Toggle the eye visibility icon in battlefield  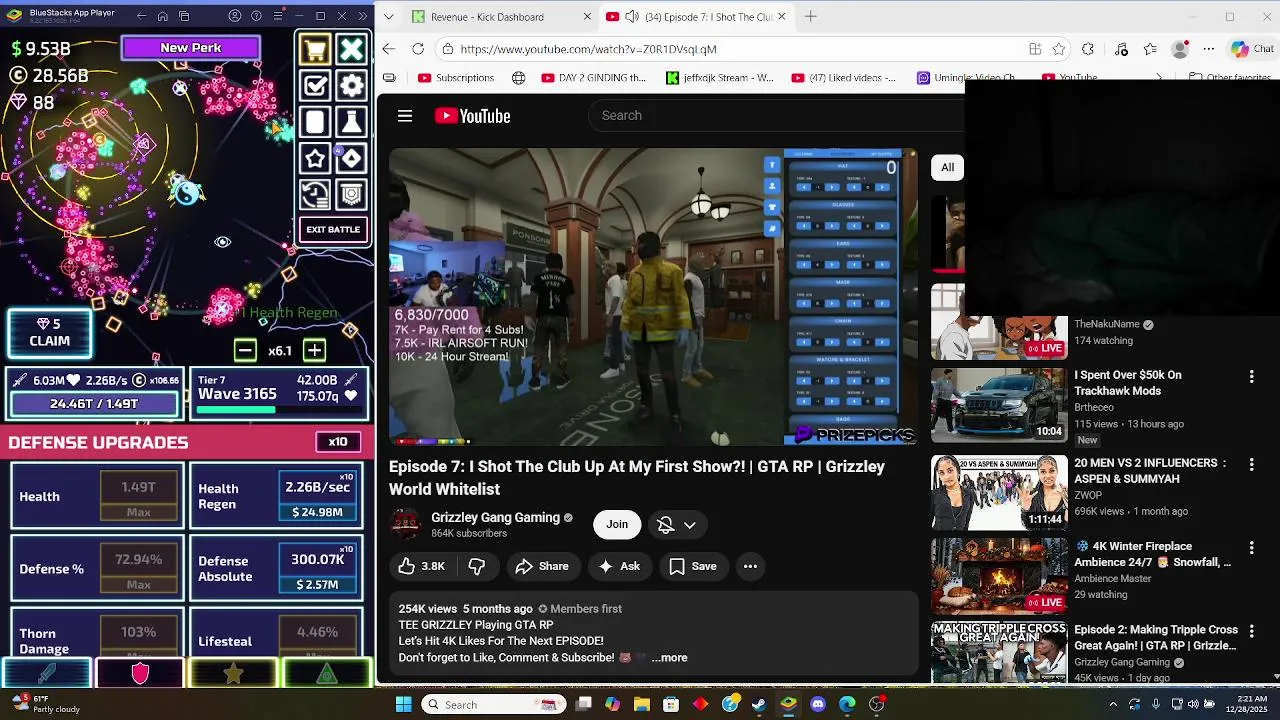click(x=222, y=242)
